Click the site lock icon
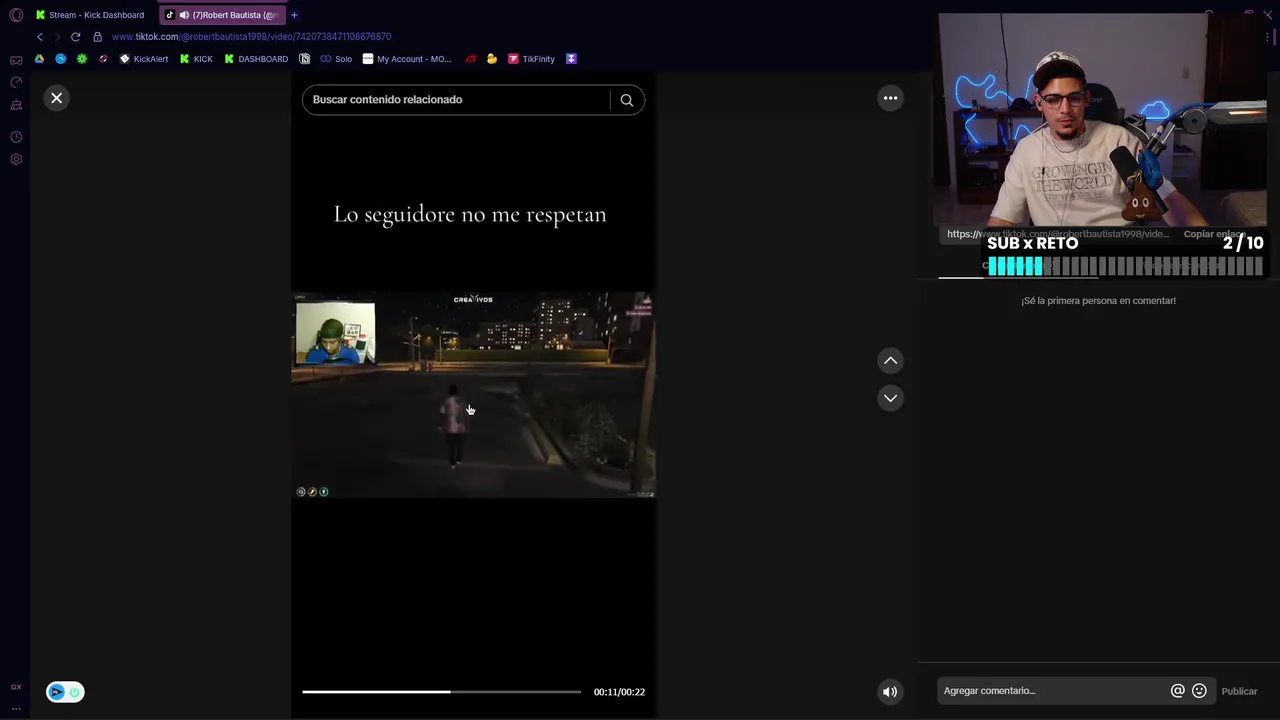Image resolution: width=1280 pixels, height=720 pixels. (x=97, y=37)
